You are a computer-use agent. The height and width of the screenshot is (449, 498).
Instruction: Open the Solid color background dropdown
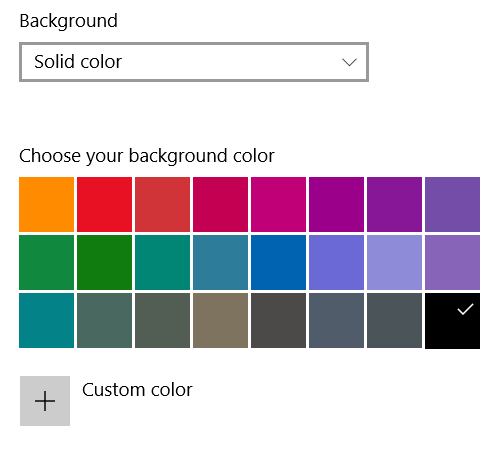(194, 62)
